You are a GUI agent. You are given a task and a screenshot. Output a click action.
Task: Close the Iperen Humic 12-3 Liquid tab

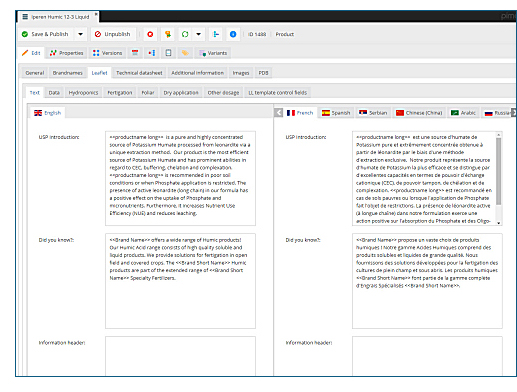click(96, 14)
